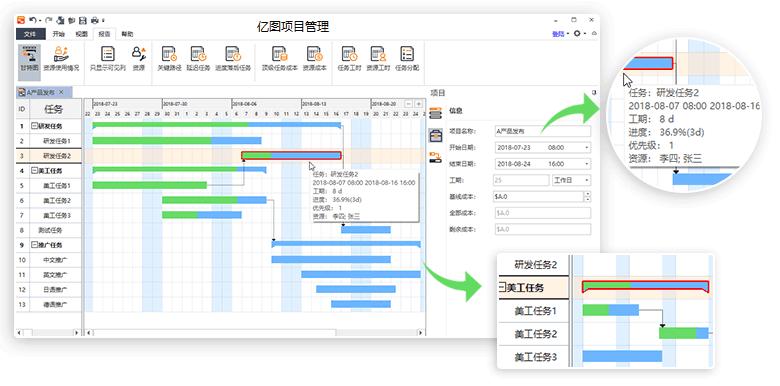Click the 工期 duration field showing 25
This screenshot has height=386, width=780.
522,180
